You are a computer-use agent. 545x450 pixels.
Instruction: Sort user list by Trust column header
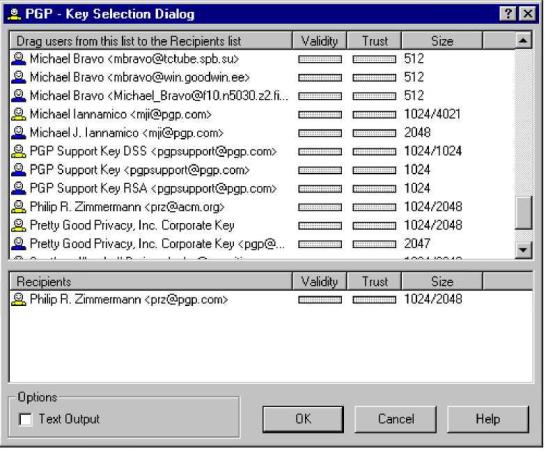pos(374,41)
